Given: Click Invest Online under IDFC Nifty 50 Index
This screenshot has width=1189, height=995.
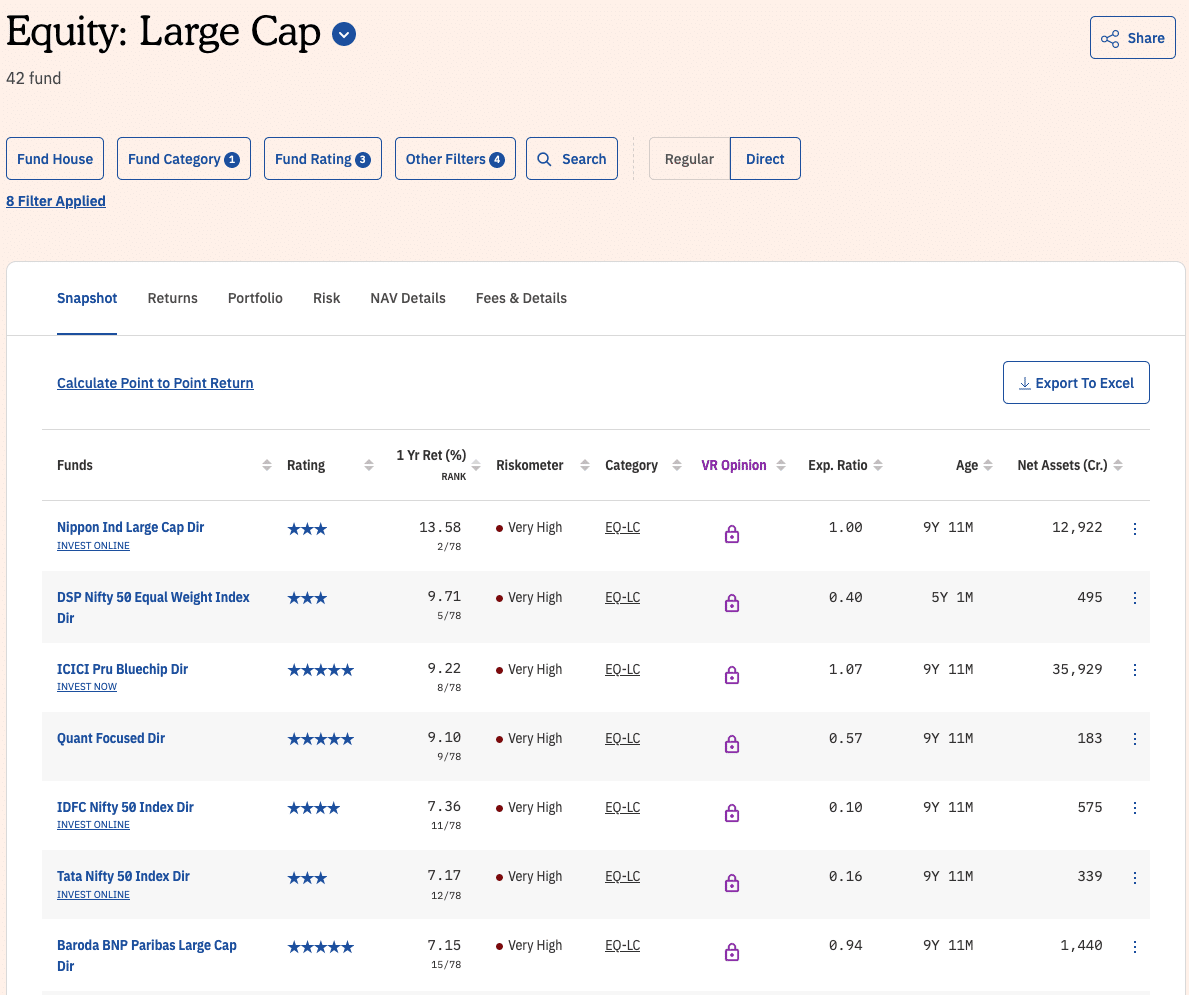Looking at the screenshot, I should (93, 824).
